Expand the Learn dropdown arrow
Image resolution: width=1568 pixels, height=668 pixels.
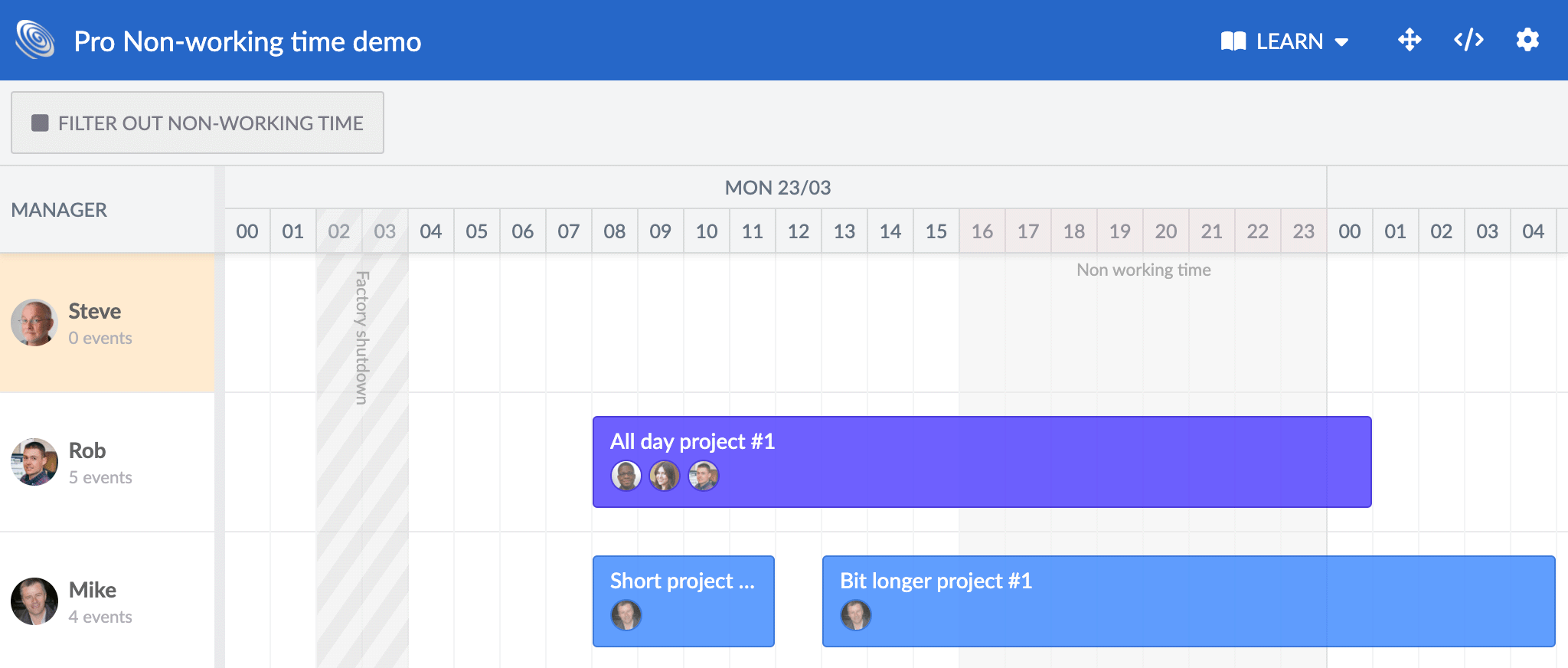pos(1341,42)
